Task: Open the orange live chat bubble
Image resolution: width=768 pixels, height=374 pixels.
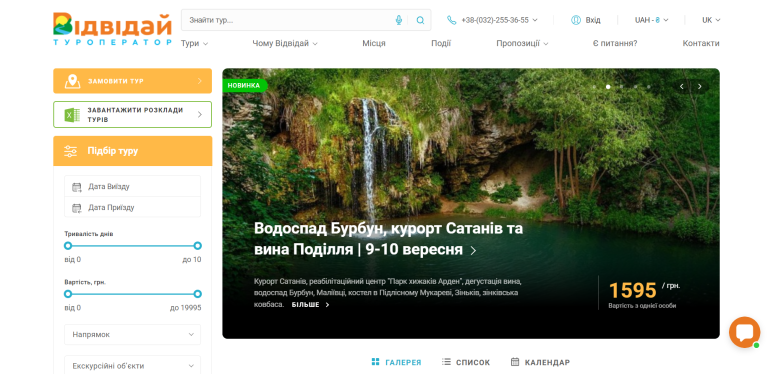Action: point(744,332)
